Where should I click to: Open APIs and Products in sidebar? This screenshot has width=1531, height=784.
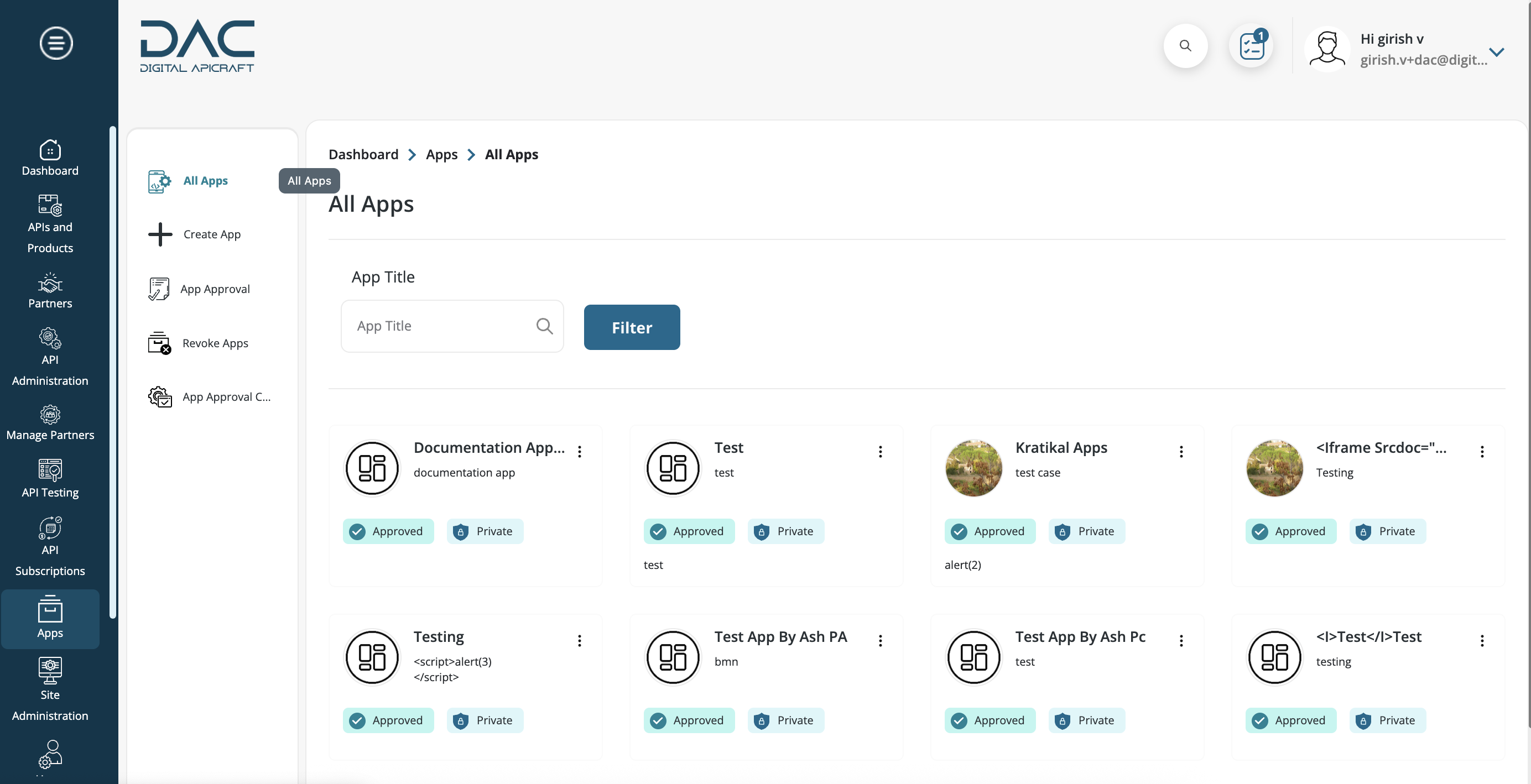50,224
